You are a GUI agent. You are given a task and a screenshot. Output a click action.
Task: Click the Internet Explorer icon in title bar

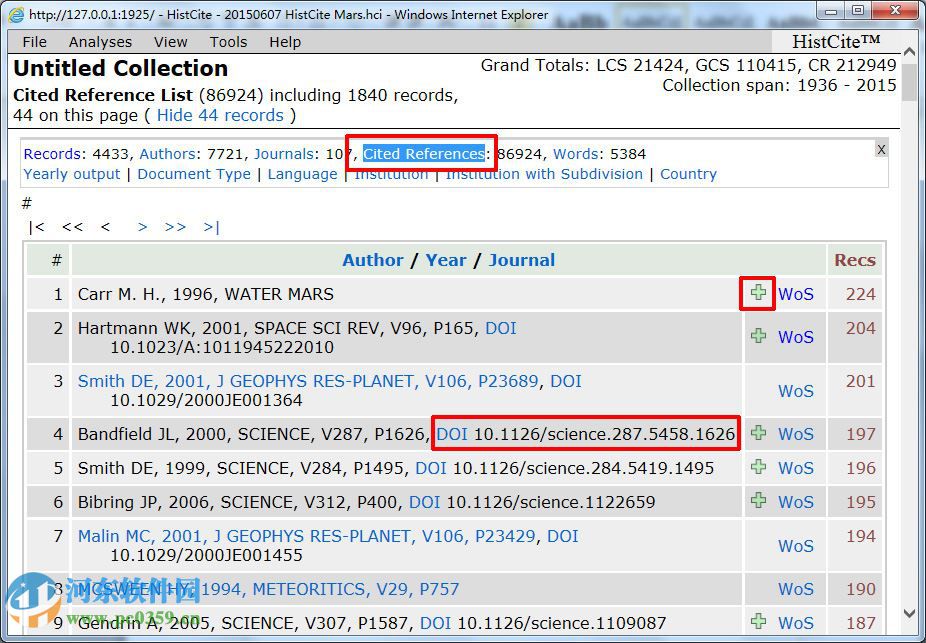click(x=16, y=14)
